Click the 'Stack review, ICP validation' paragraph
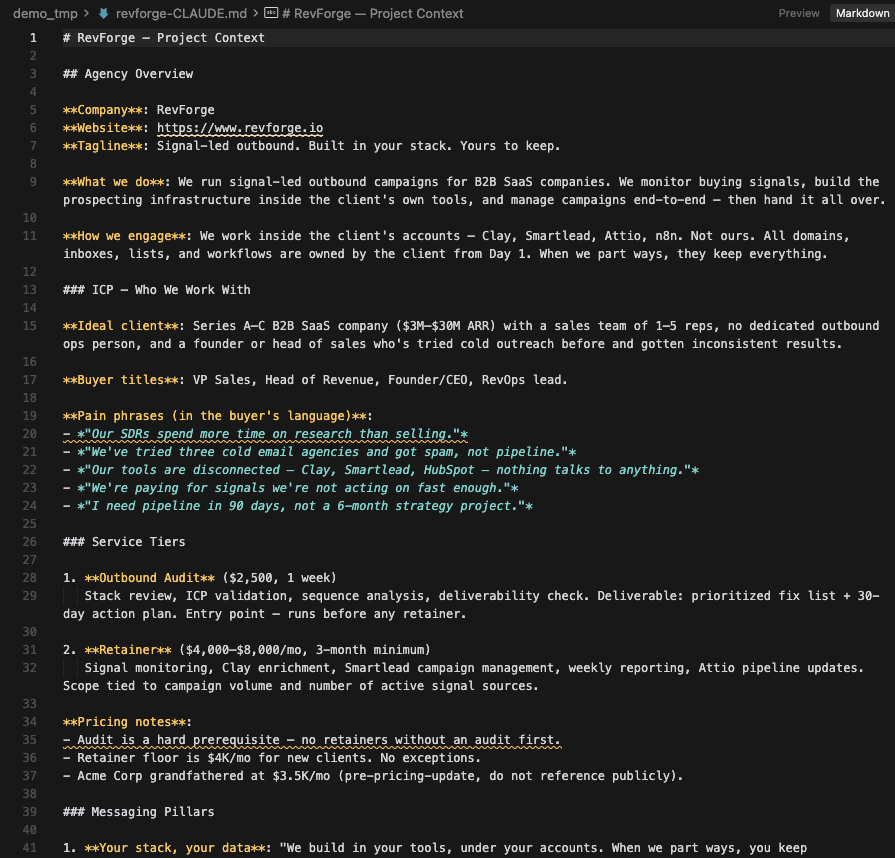This screenshot has width=895, height=858. coord(471,605)
